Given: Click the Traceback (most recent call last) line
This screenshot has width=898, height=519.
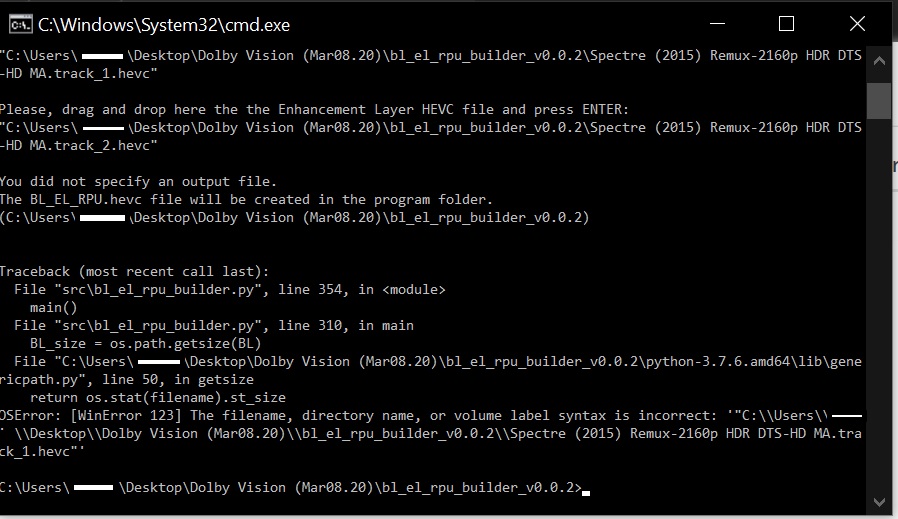Looking at the screenshot, I should coord(135,271).
